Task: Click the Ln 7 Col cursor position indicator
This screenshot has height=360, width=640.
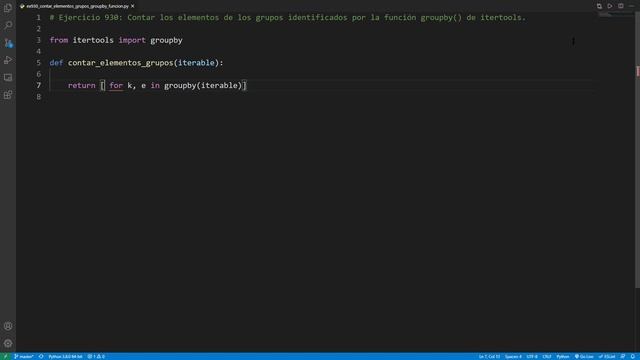Action: click(x=489, y=356)
